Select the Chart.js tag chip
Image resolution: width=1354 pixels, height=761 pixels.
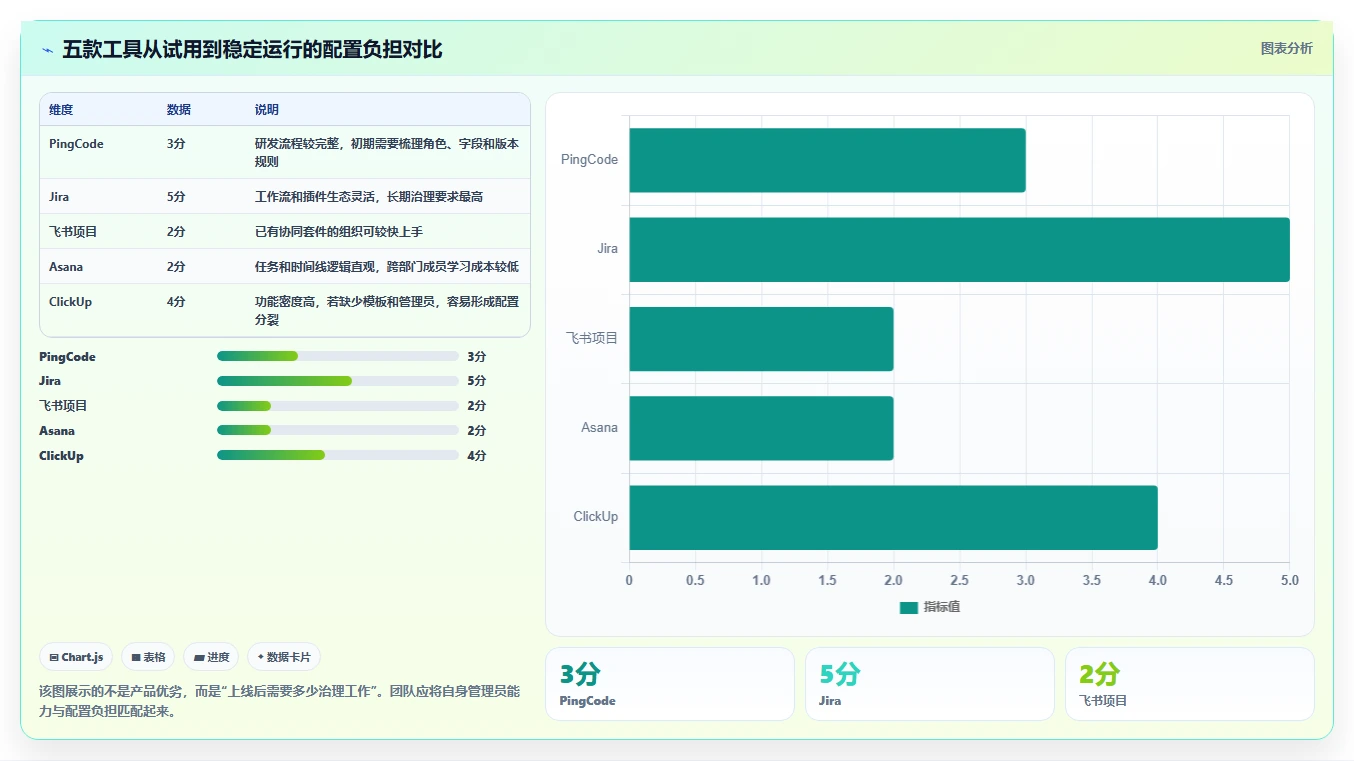coord(76,657)
